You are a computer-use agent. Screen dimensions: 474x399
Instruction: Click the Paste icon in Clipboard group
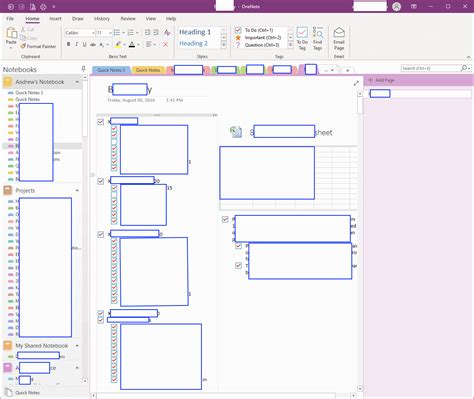11,36
